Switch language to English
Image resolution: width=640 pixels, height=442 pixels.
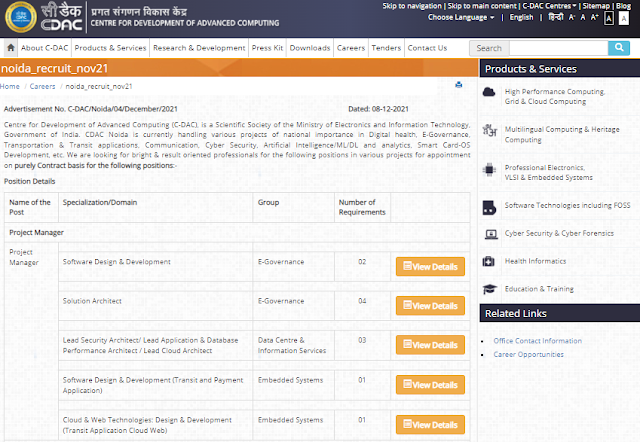(521, 17)
